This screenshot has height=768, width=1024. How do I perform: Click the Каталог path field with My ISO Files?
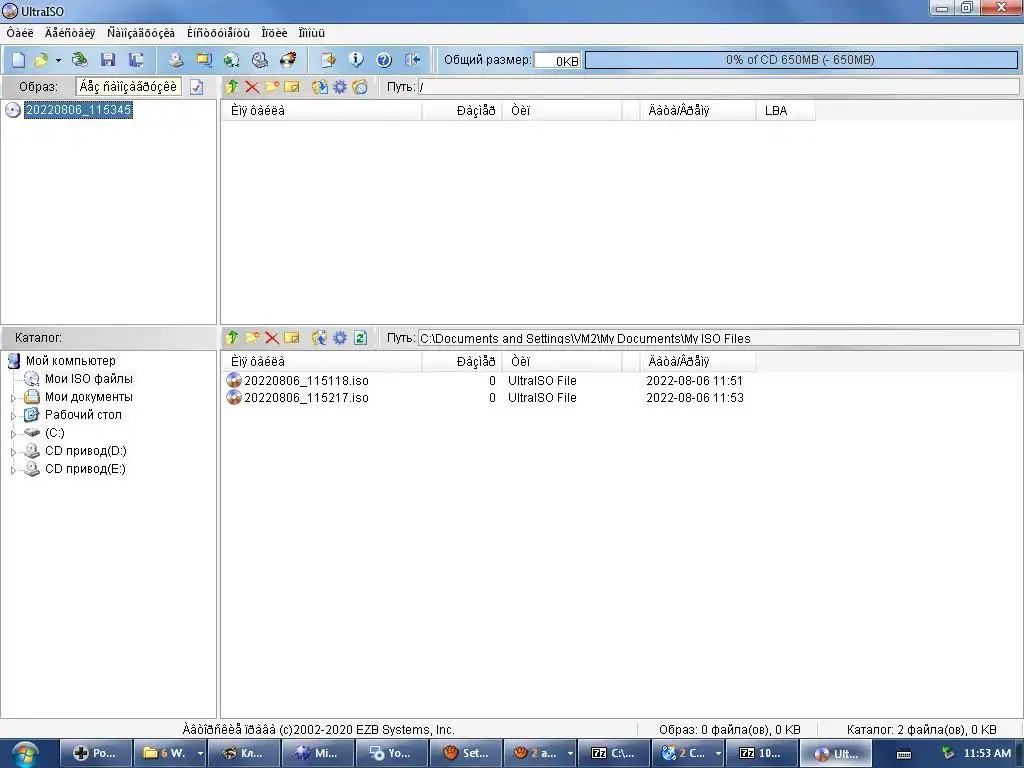click(718, 338)
